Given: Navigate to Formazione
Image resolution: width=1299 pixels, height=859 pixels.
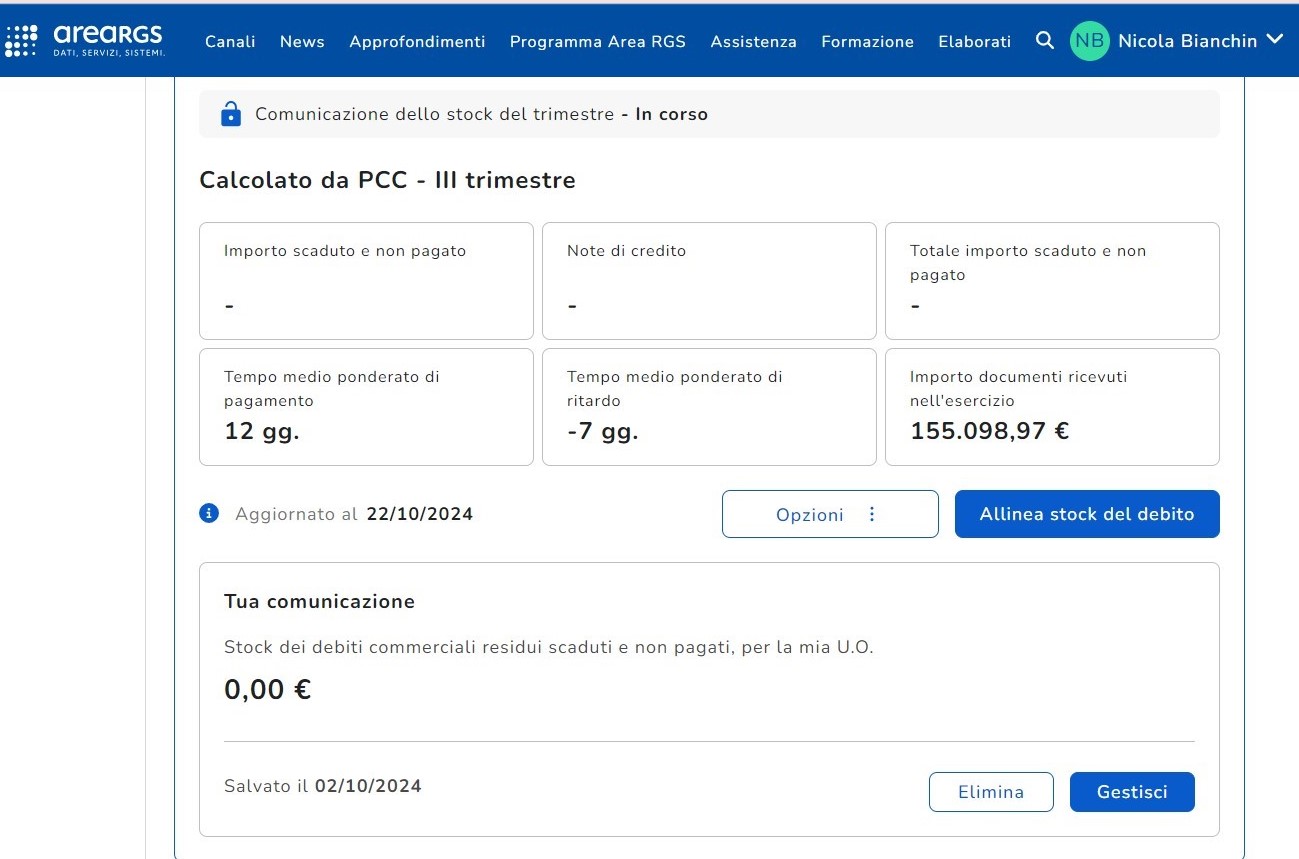Looking at the screenshot, I should coord(867,41).
